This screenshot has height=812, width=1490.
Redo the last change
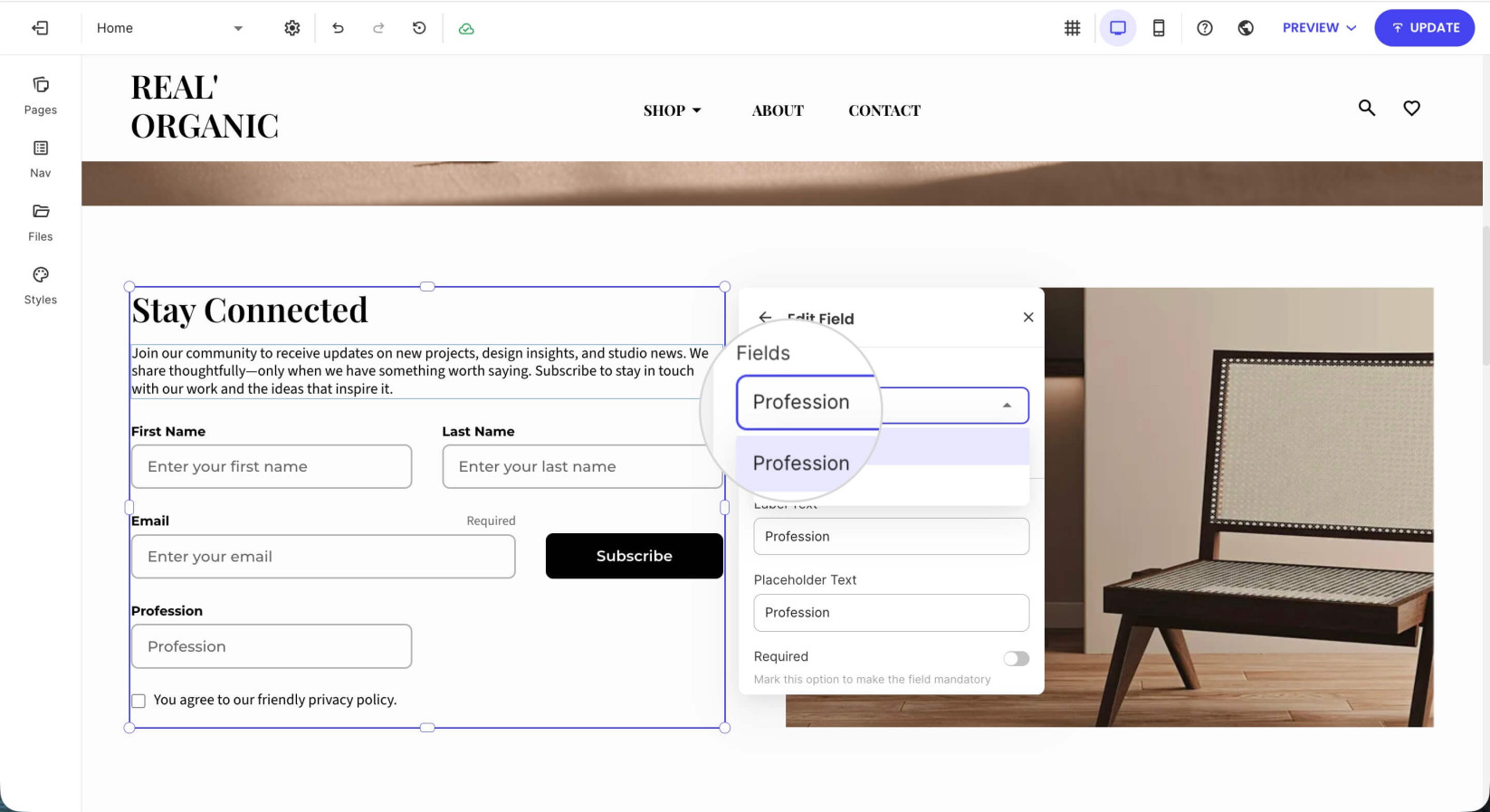(x=378, y=28)
